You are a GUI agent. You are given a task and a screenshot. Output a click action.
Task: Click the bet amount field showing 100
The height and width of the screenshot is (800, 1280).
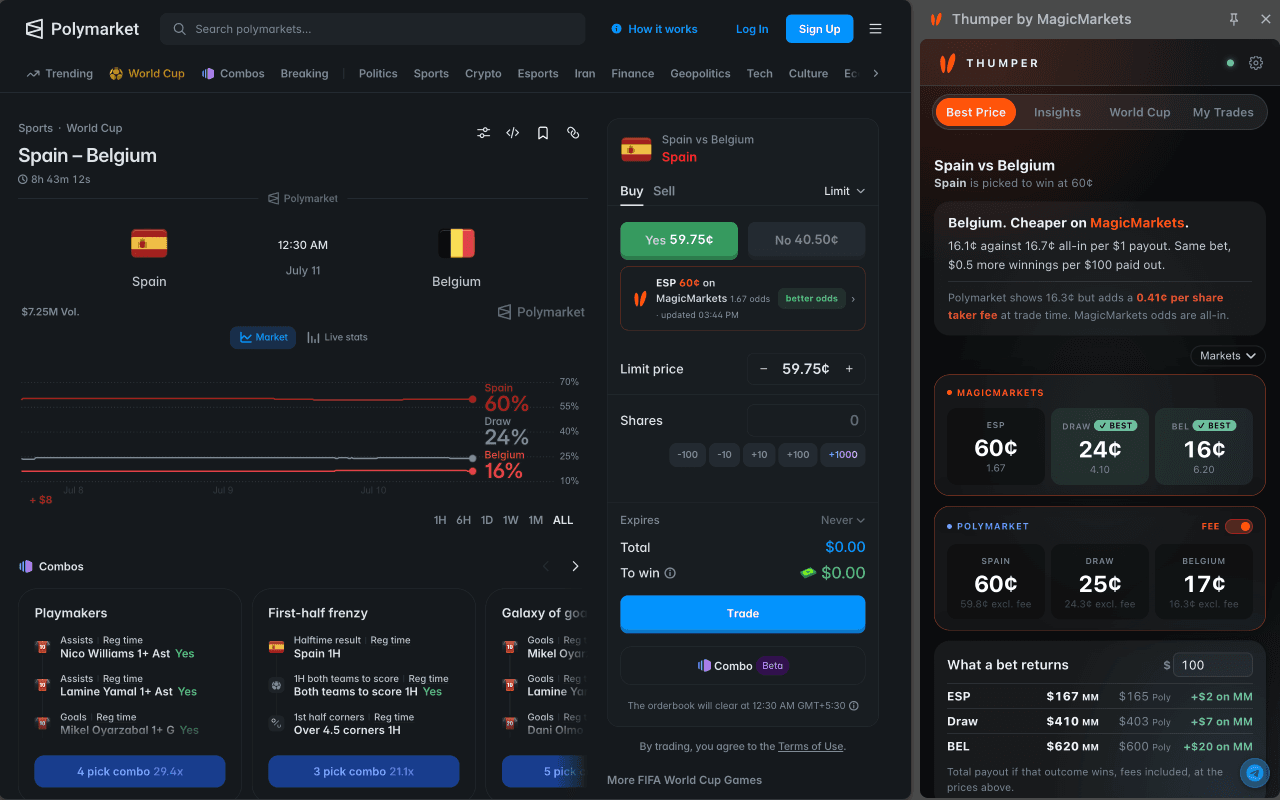point(1212,665)
